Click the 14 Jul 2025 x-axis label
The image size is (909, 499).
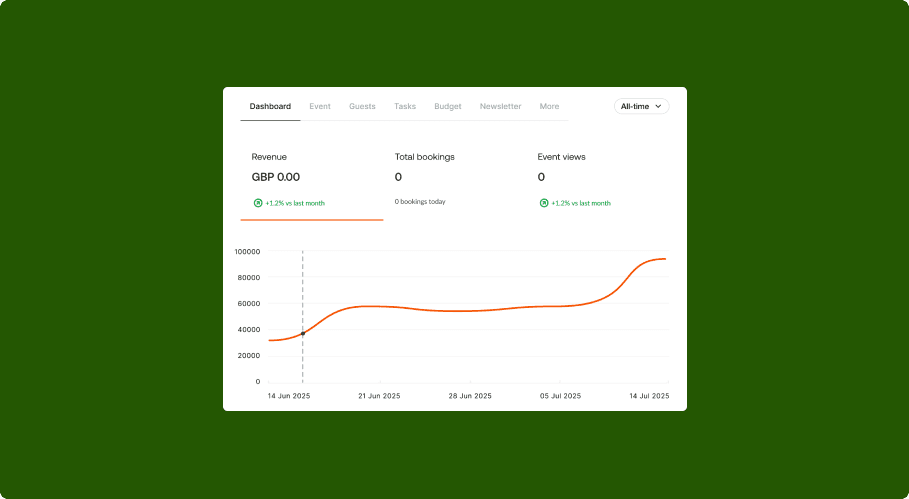[649, 396]
